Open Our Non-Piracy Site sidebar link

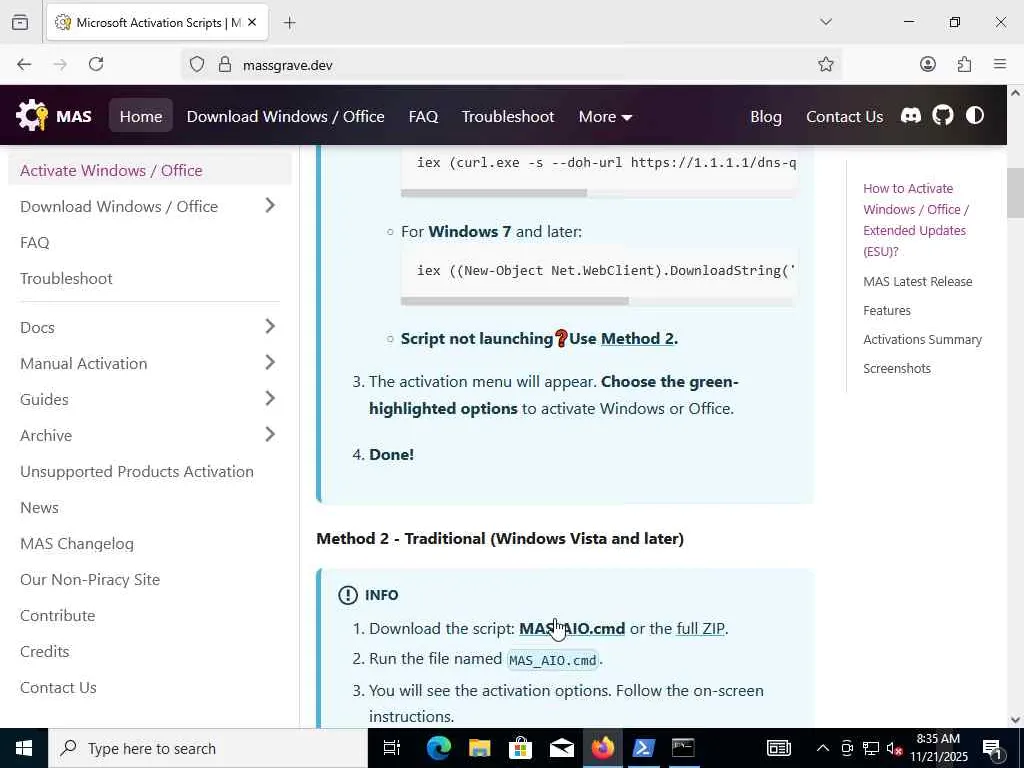tap(89, 579)
